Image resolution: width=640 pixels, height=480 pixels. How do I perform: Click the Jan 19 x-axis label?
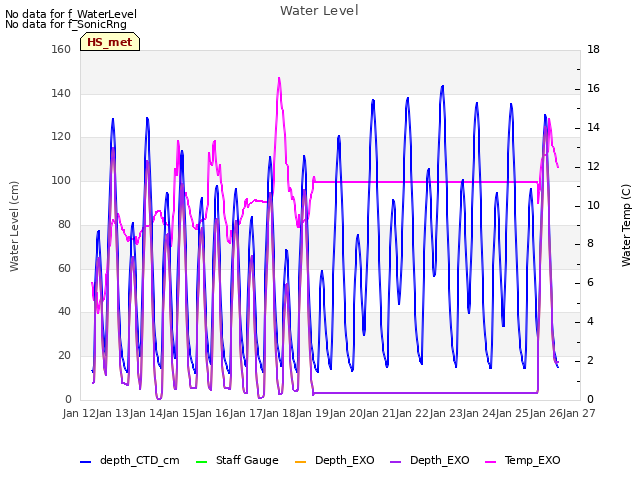click(x=313, y=413)
